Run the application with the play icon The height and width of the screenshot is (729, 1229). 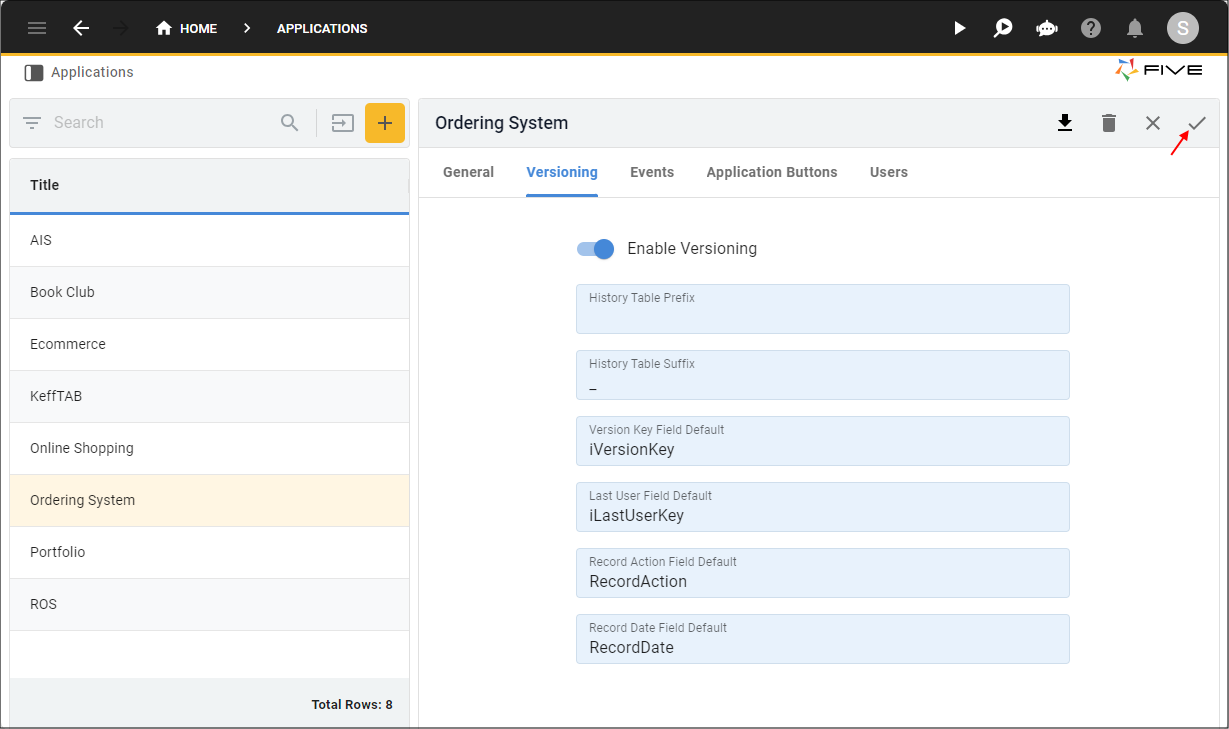coord(959,28)
